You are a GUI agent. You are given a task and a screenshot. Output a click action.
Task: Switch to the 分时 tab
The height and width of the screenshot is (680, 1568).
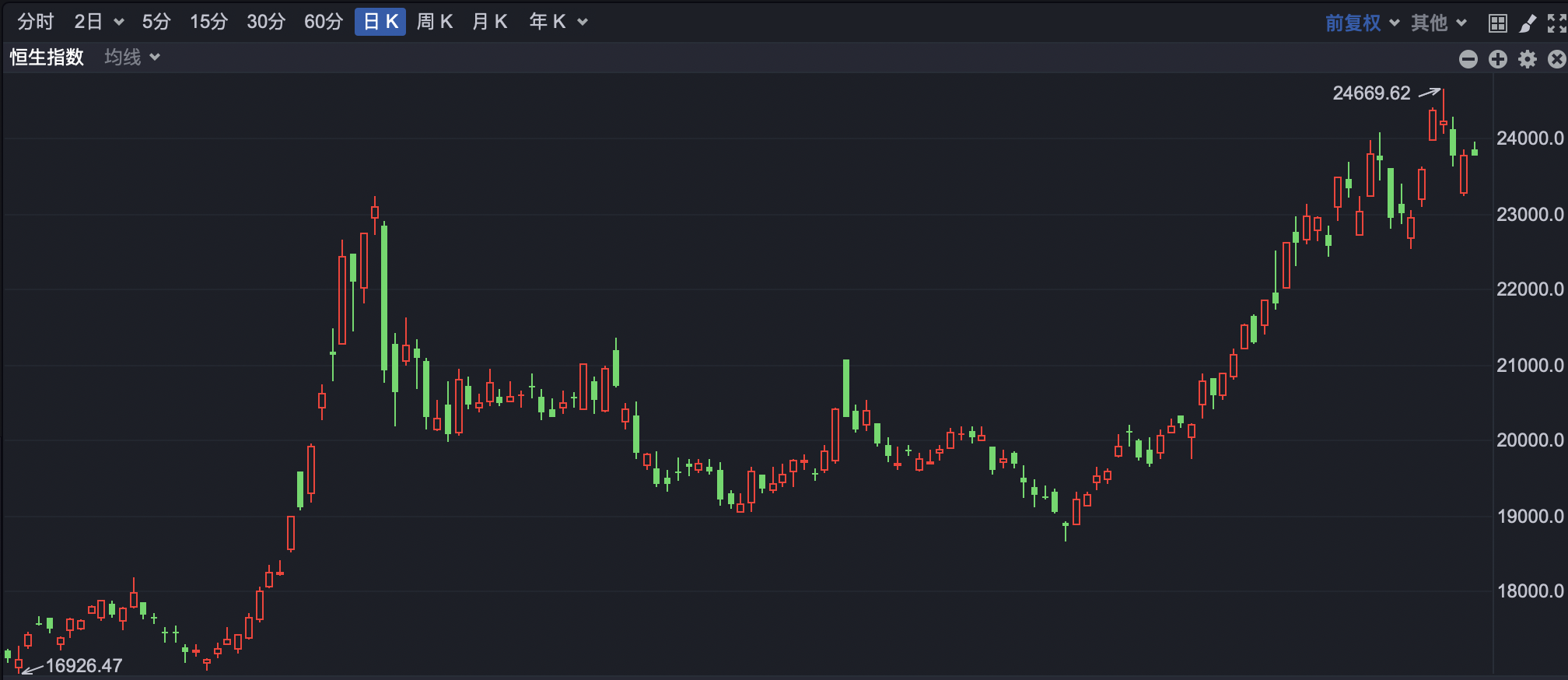(36, 22)
